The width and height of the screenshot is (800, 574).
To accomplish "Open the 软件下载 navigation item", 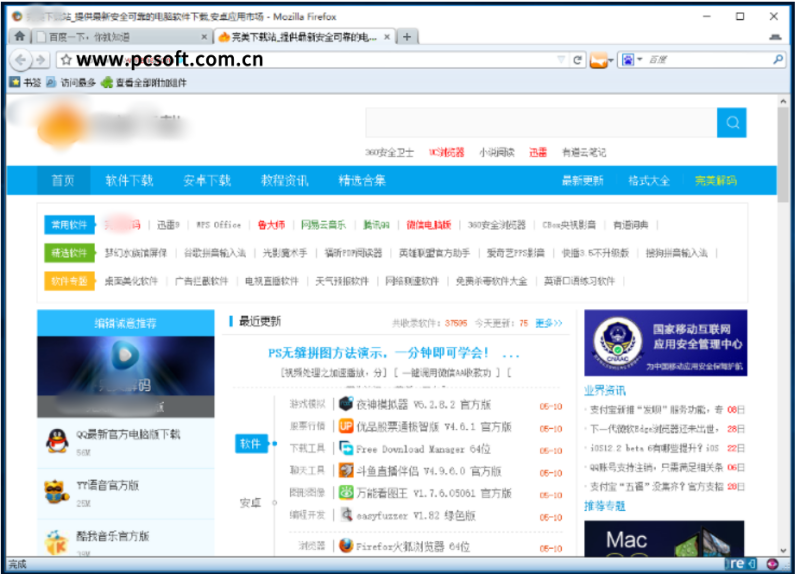I will 129,180.
